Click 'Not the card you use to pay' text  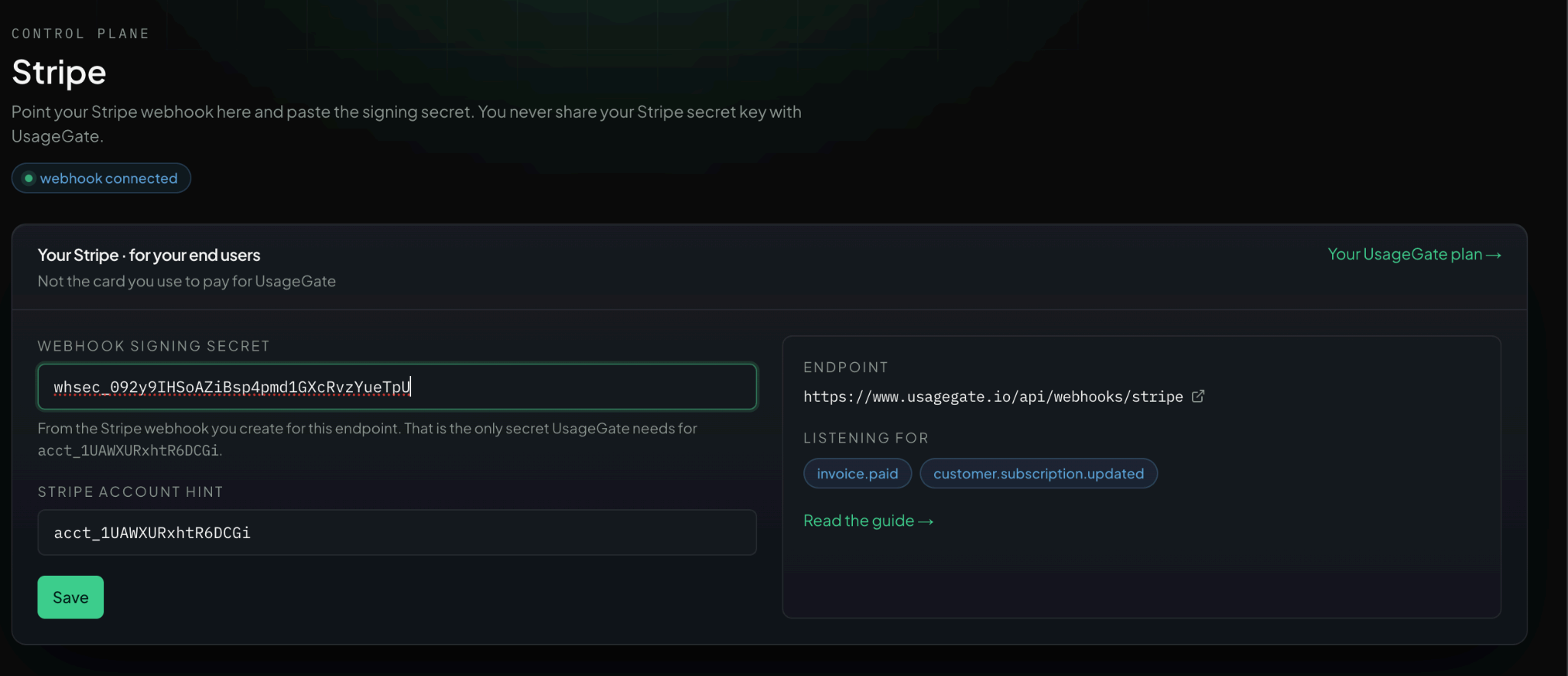click(187, 281)
